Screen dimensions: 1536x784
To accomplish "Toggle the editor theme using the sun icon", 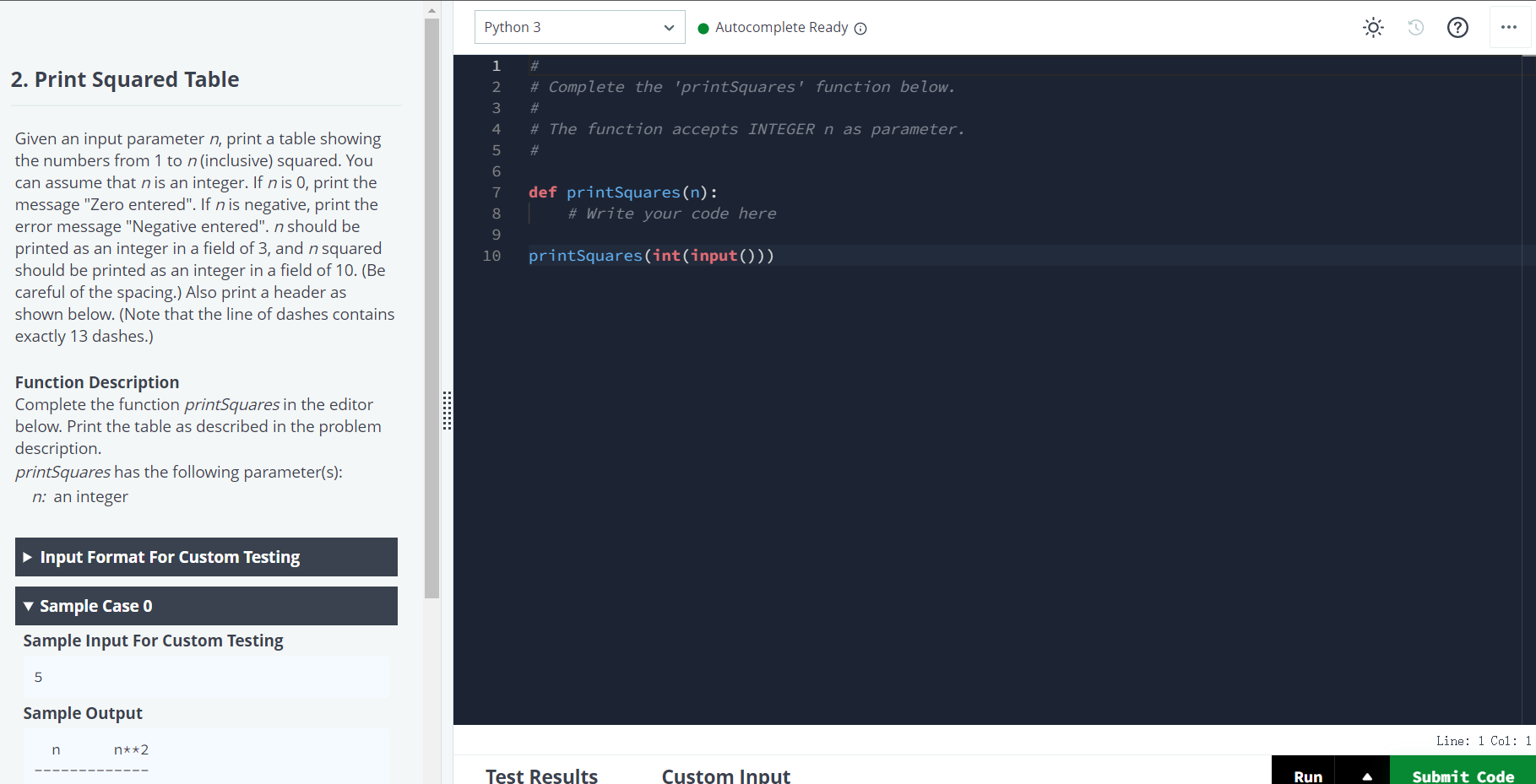I will click(1373, 27).
